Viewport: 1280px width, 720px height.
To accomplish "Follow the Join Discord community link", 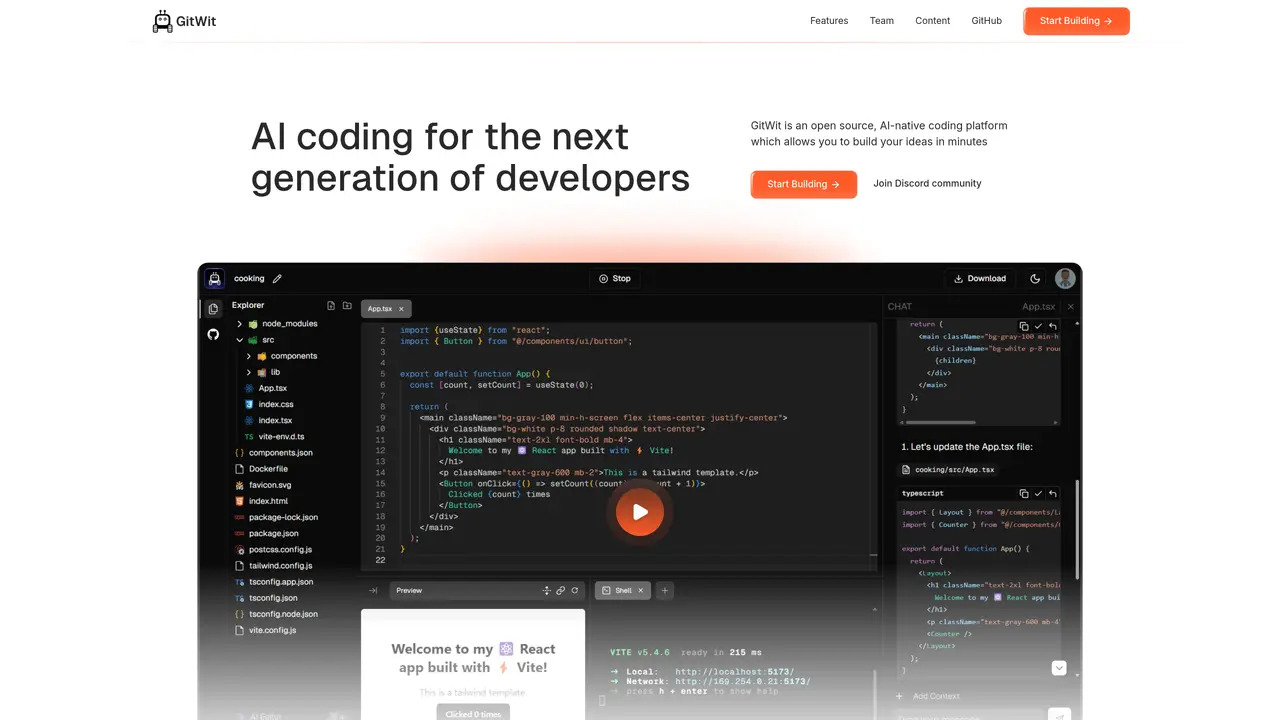I will tap(927, 184).
